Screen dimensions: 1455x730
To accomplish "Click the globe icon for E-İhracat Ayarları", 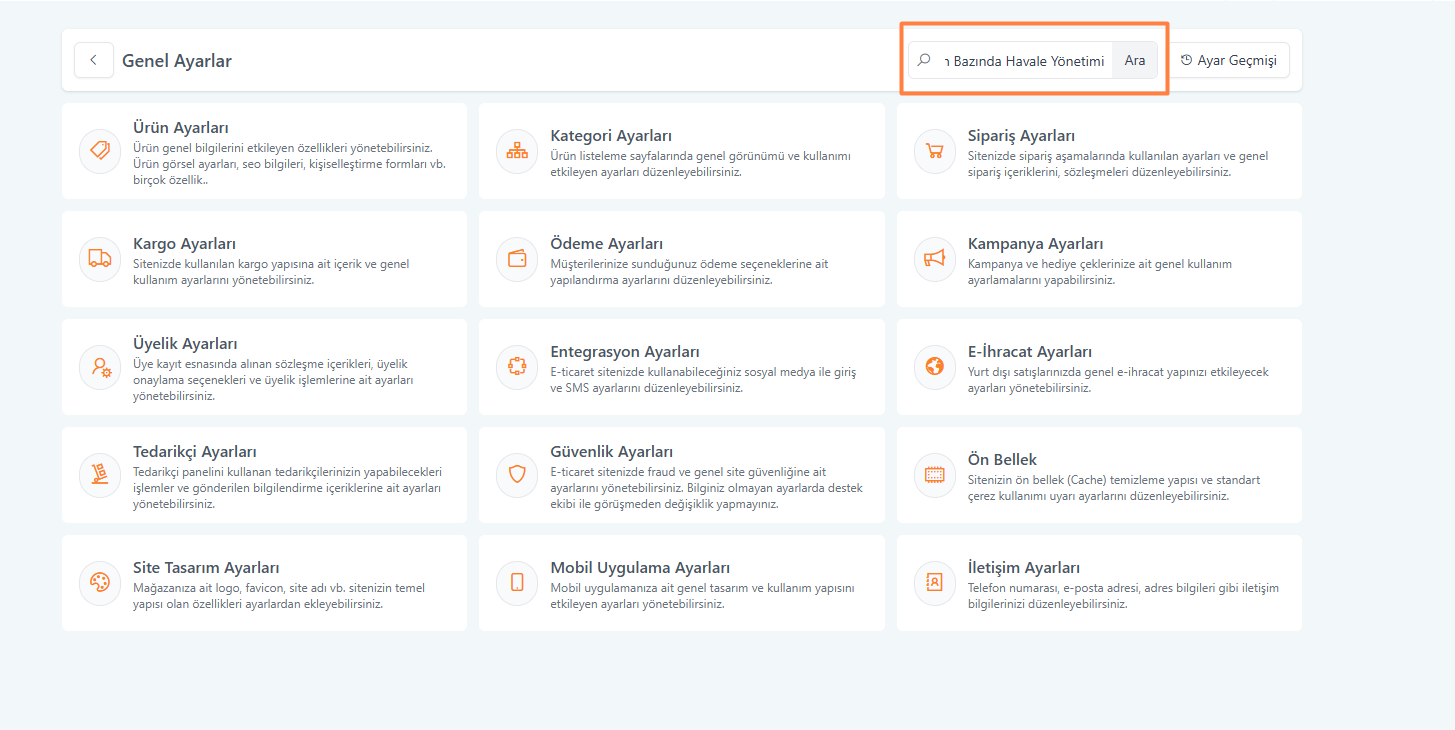I will [x=935, y=367].
